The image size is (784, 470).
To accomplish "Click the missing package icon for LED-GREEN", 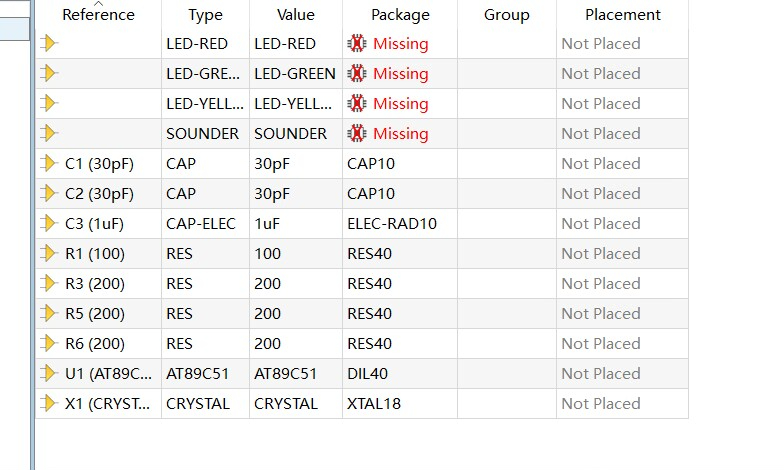I will pyautogui.click(x=356, y=74).
